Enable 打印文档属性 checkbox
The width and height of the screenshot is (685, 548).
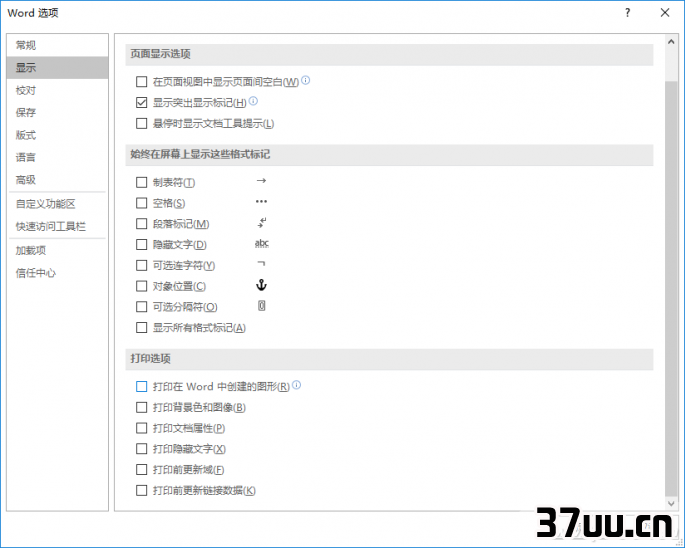click(142, 428)
